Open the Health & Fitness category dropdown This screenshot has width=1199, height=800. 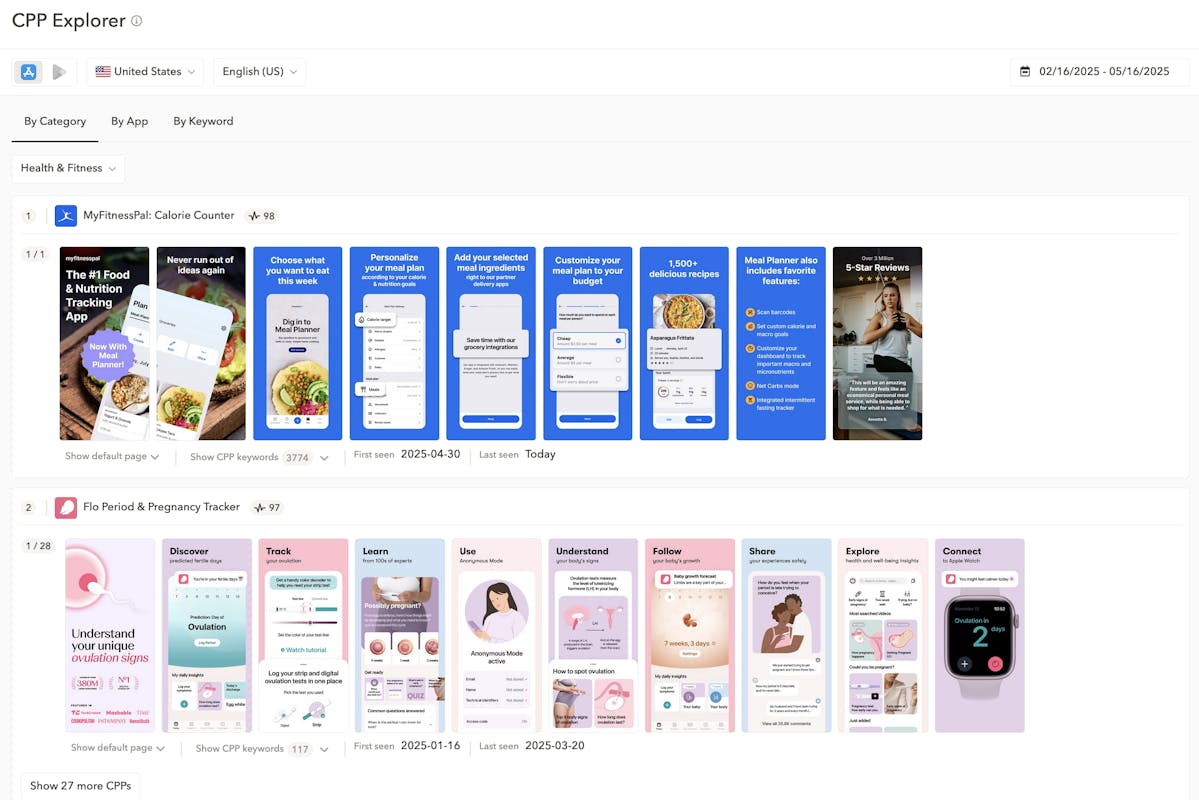tap(68, 168)
